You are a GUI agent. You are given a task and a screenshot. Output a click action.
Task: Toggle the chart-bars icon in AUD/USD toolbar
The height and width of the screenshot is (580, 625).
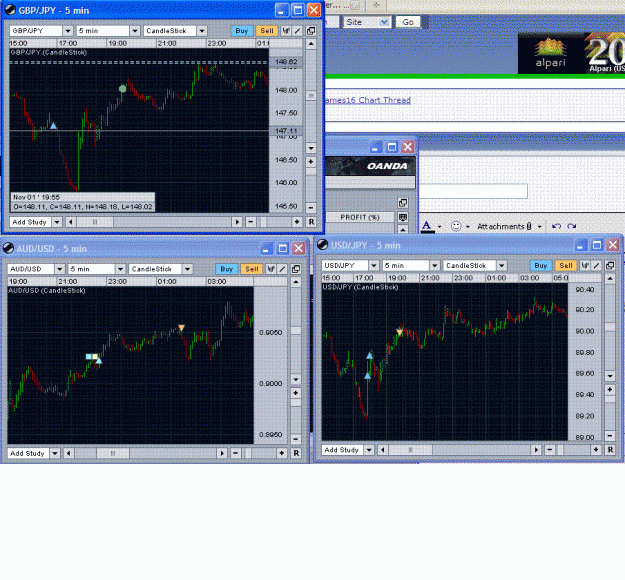click(271, 269)
